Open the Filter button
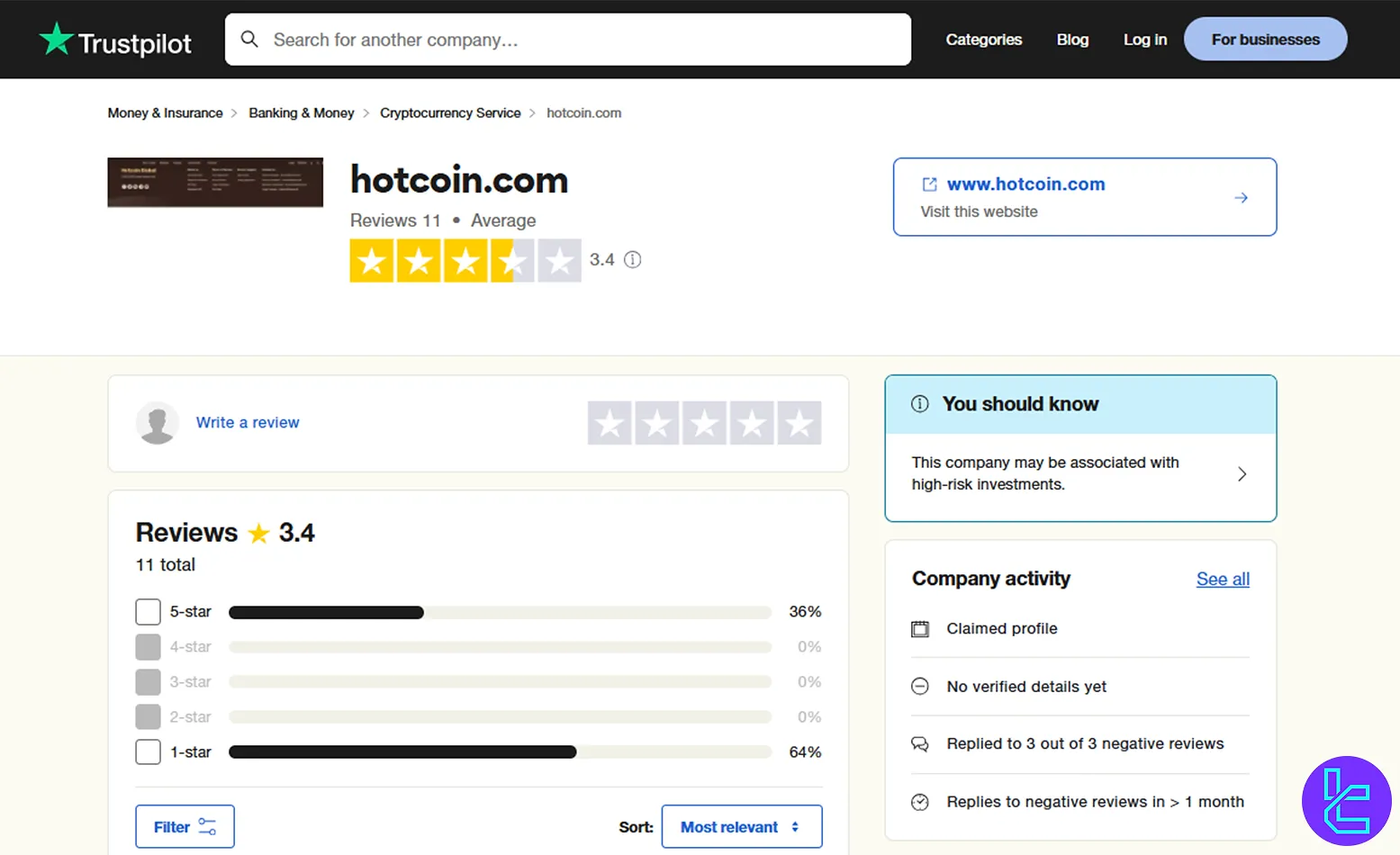Viewport: 1400px width, 855px height. [185, 826]
